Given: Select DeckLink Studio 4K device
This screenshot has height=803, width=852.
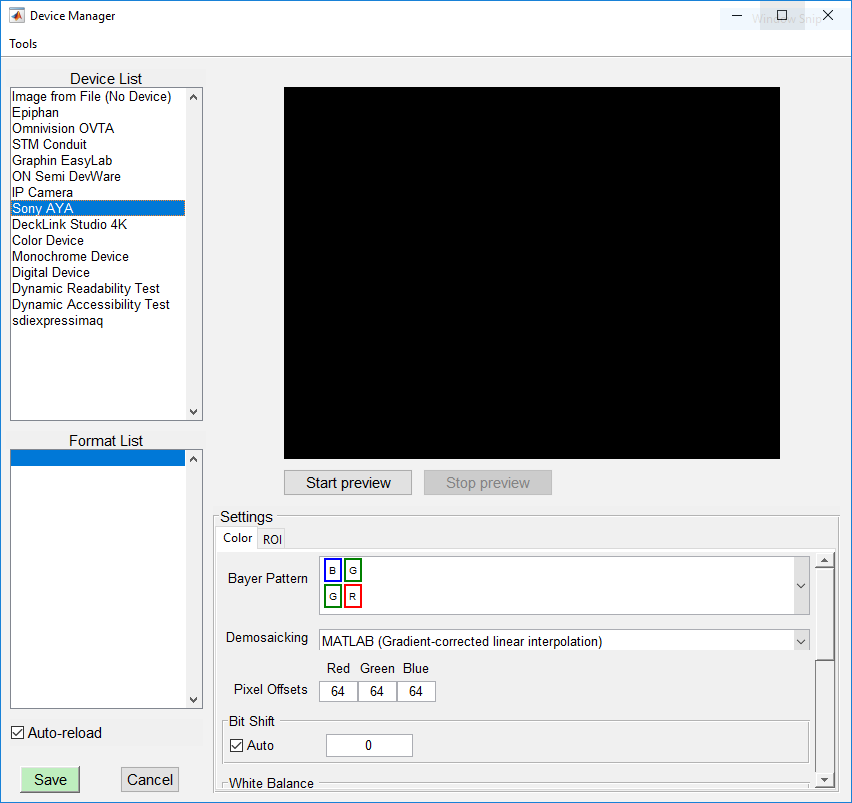Looking at the screenshot, I should (98, 224).
